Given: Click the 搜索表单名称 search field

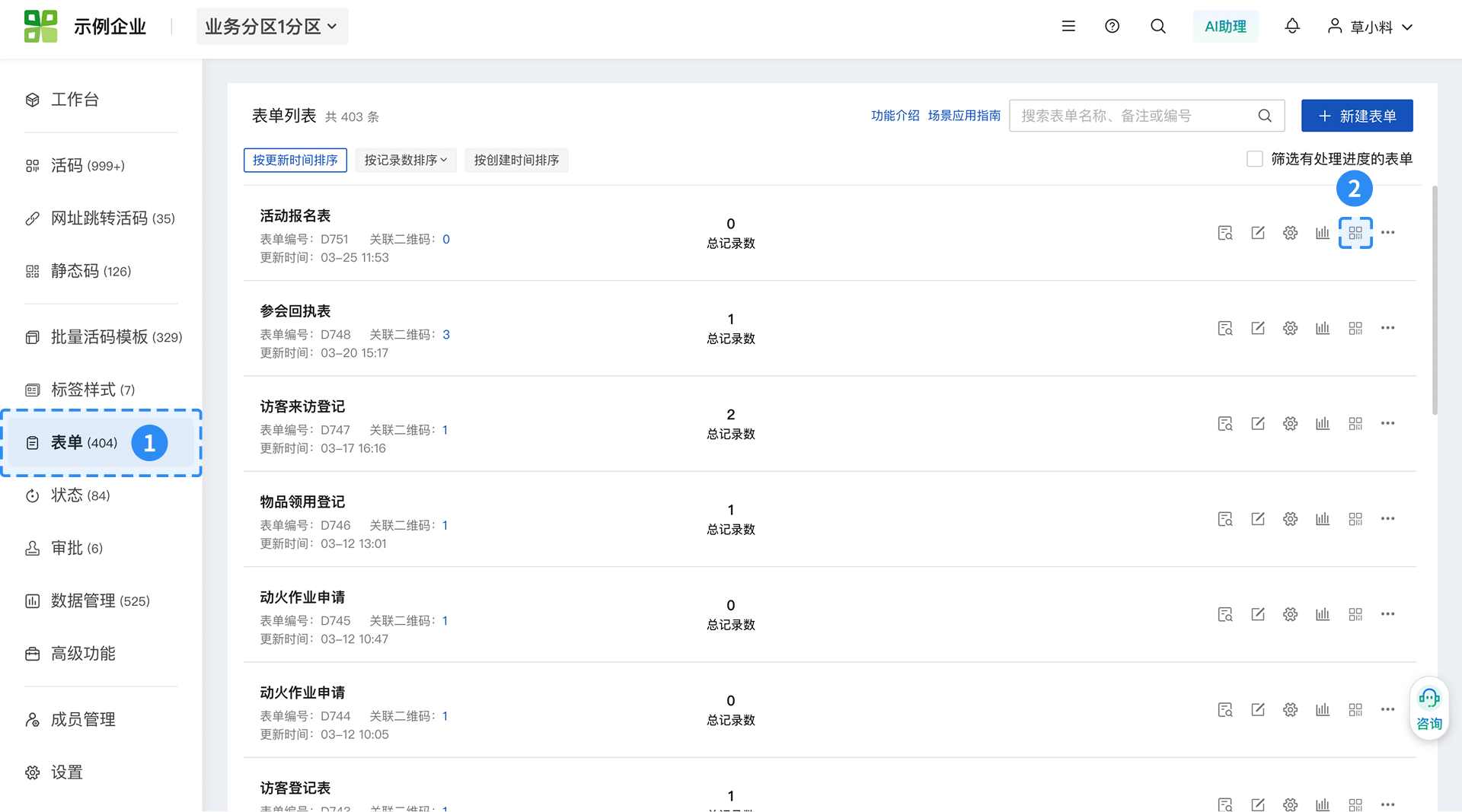Looking at the screenshot, I should point(1135,116).
